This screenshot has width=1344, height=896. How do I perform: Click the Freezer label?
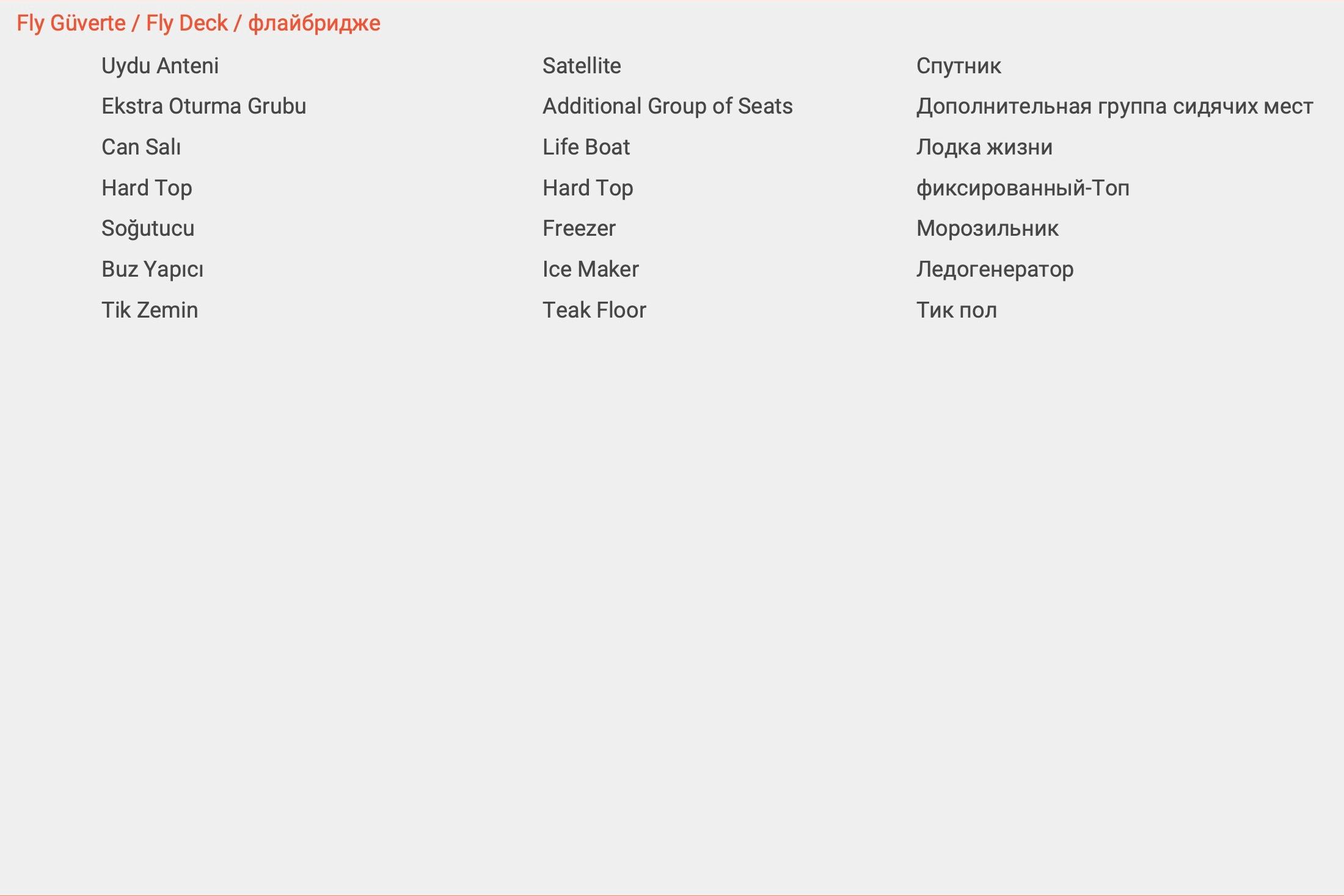click(579, 228)
